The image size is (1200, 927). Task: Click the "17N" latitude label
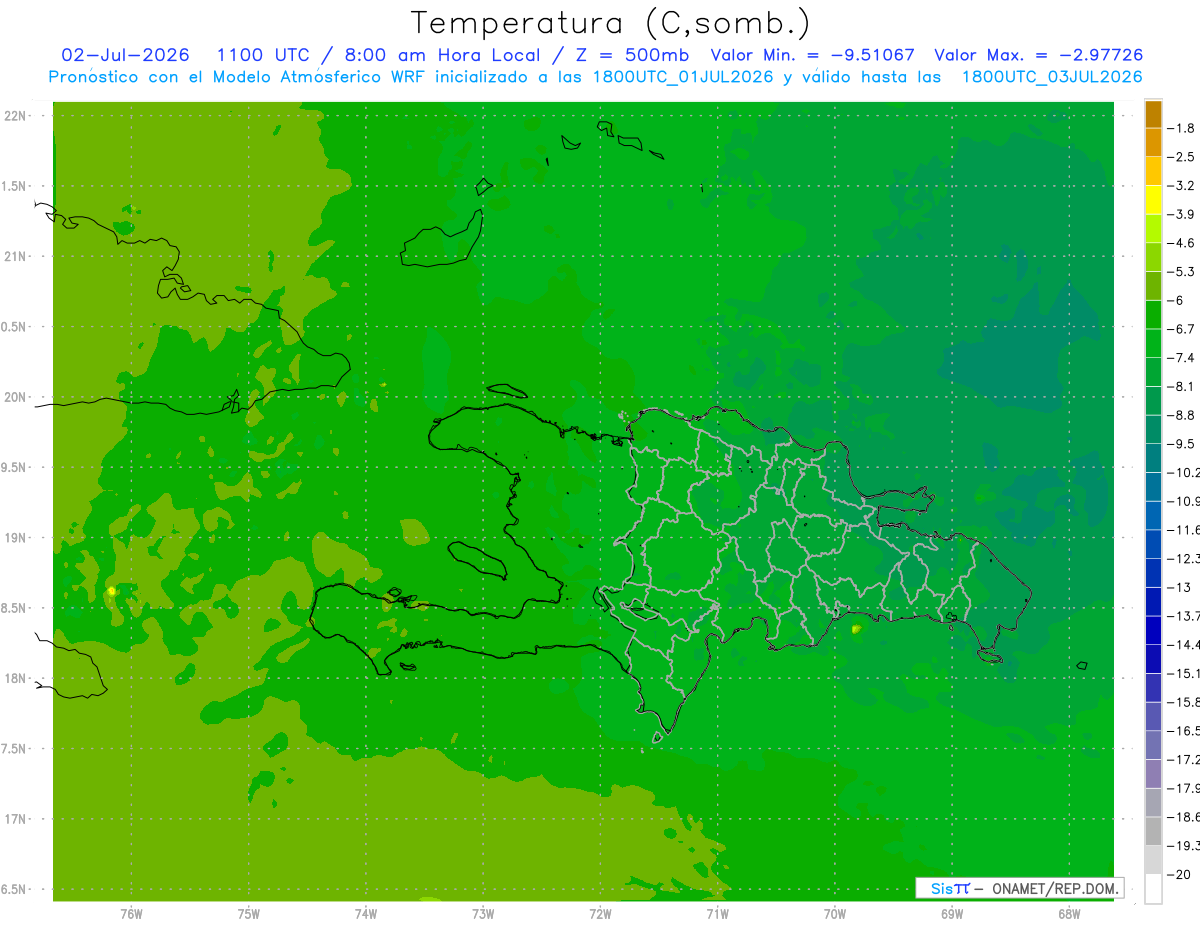click(x=15, y=819)
